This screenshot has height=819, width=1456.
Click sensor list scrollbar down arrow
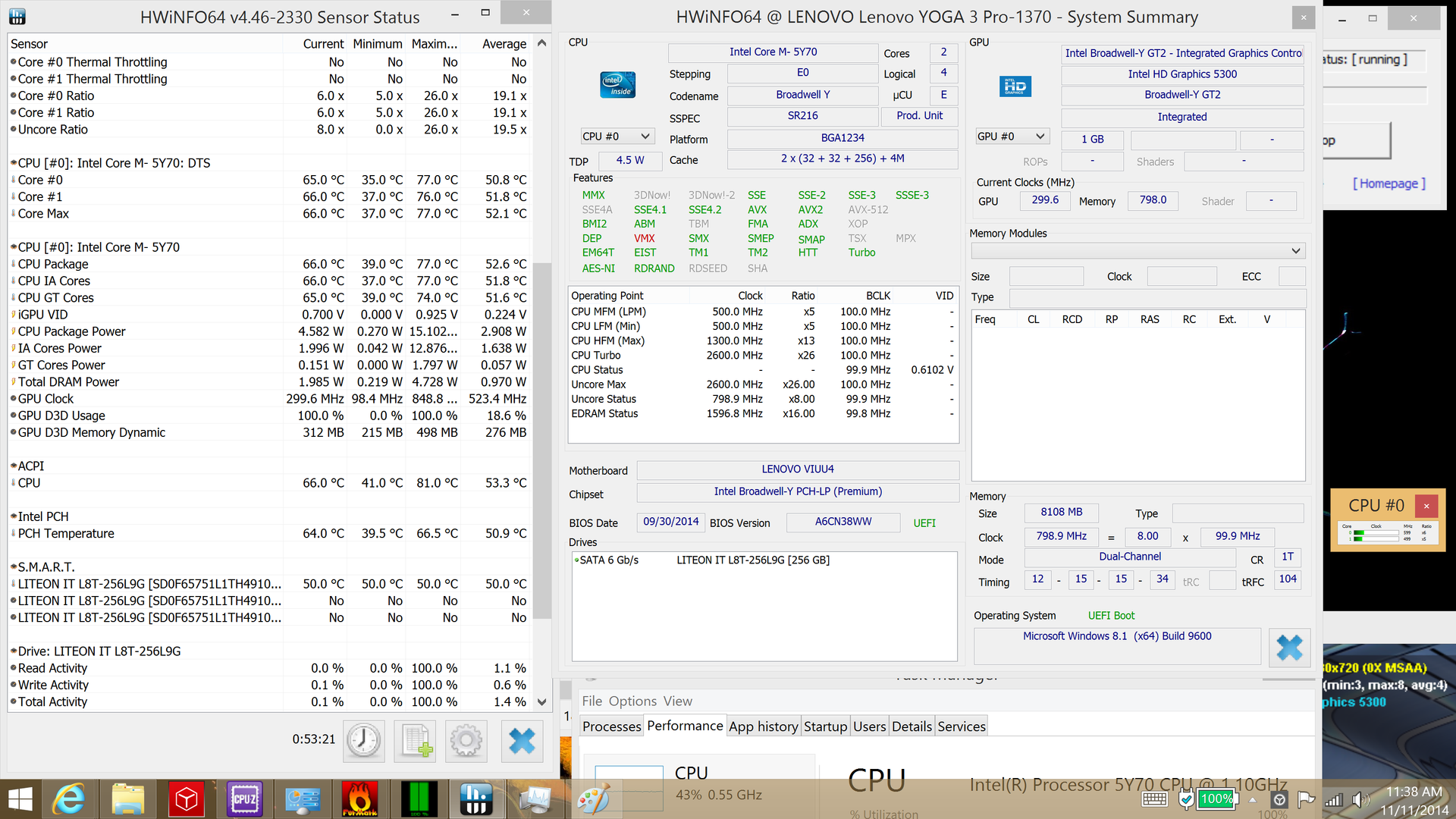point(541,702)
